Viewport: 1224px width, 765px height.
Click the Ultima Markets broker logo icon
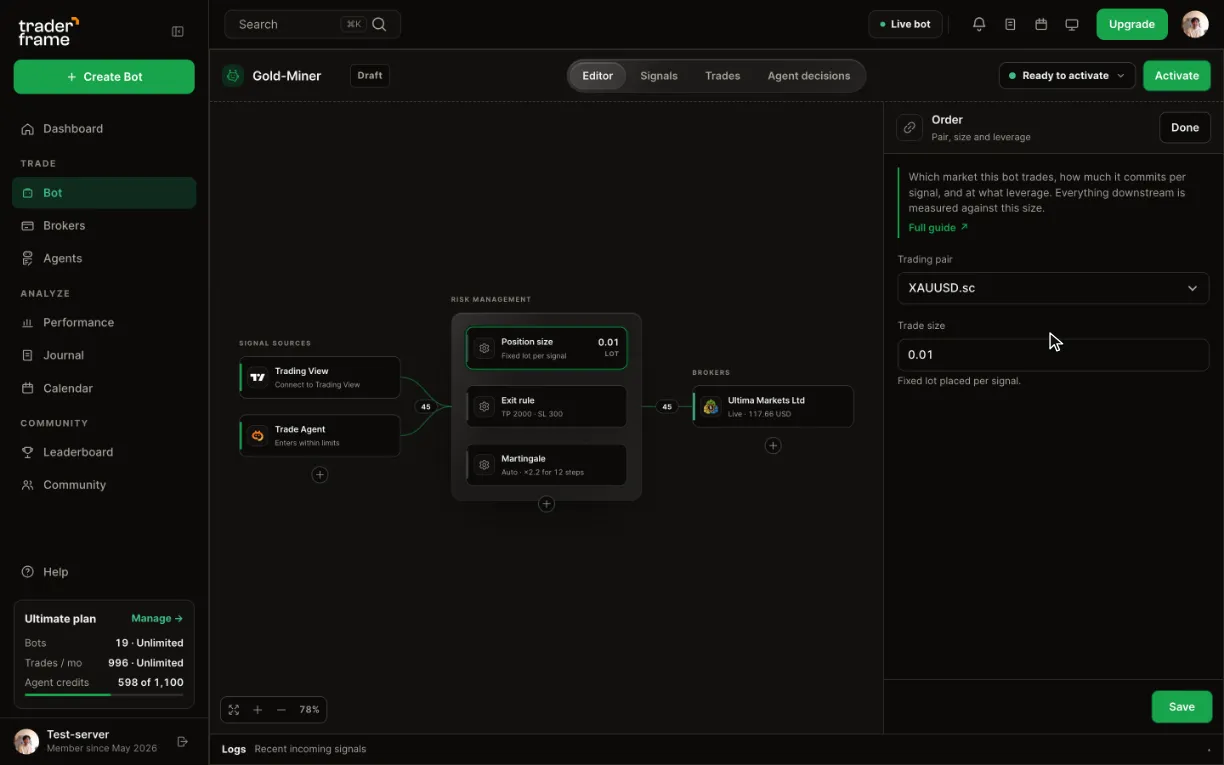[x=711, y=406]
